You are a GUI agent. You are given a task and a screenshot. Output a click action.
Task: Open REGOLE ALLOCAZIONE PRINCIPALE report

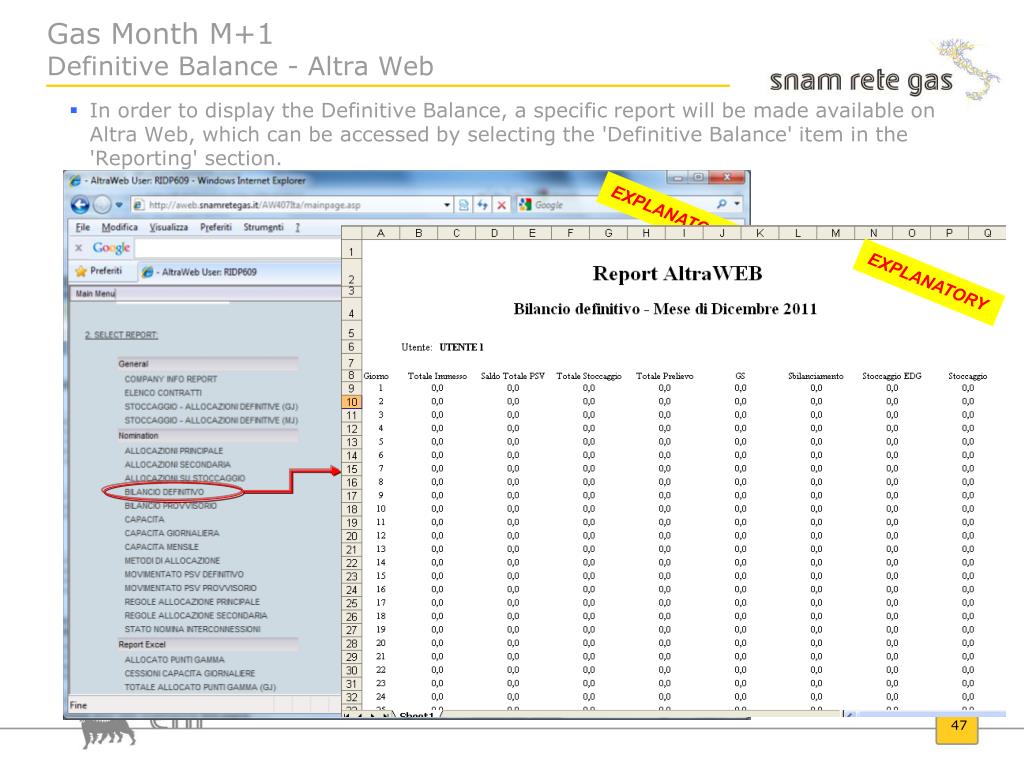tap(192, 601)
